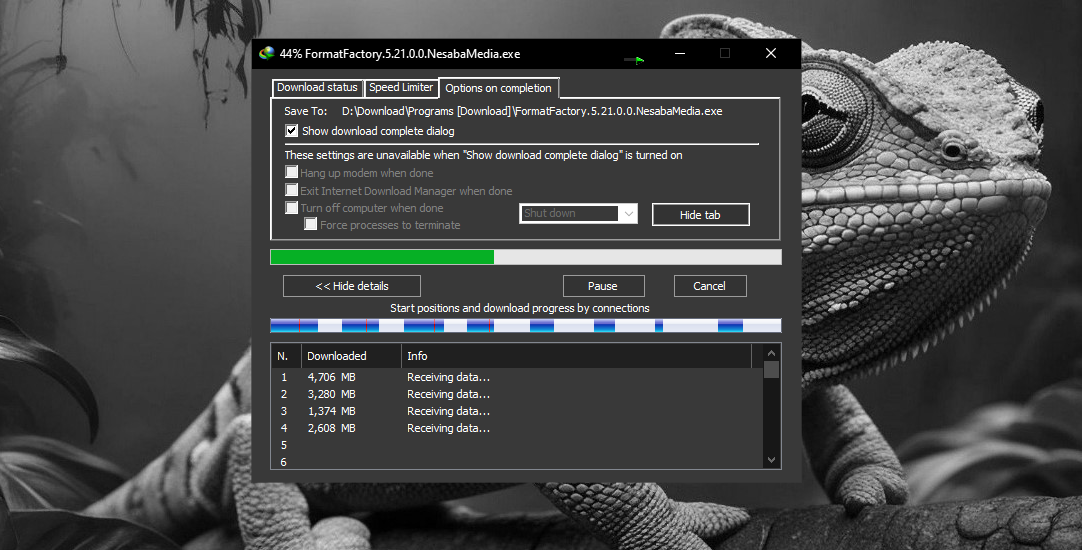Select connection row number 6
This screenshot has width=1082, height=550.
(518, 462)
